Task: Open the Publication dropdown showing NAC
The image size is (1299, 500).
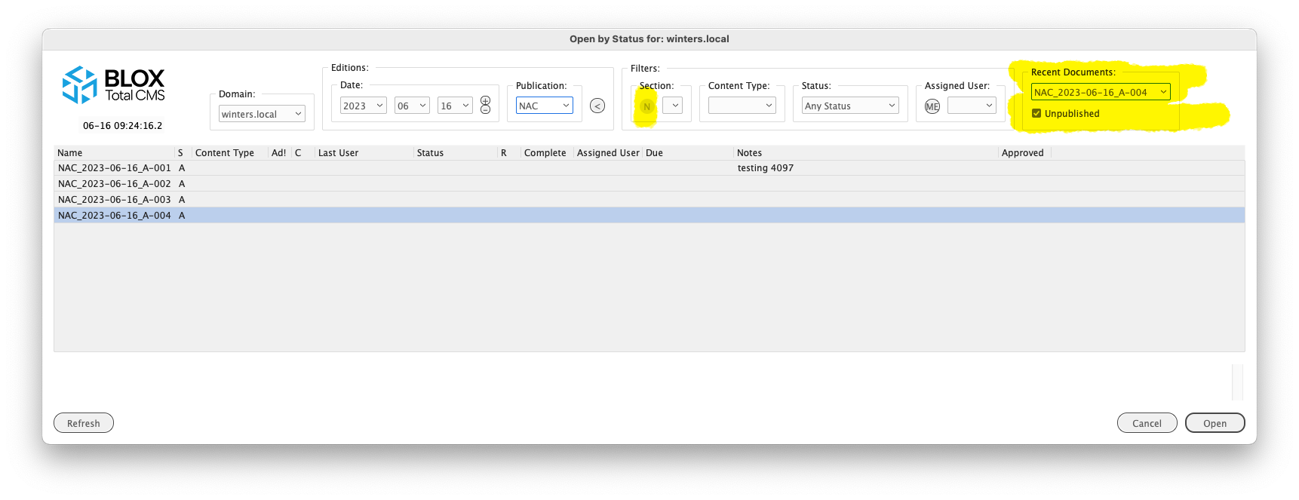Action: click(x=544, y=106)
